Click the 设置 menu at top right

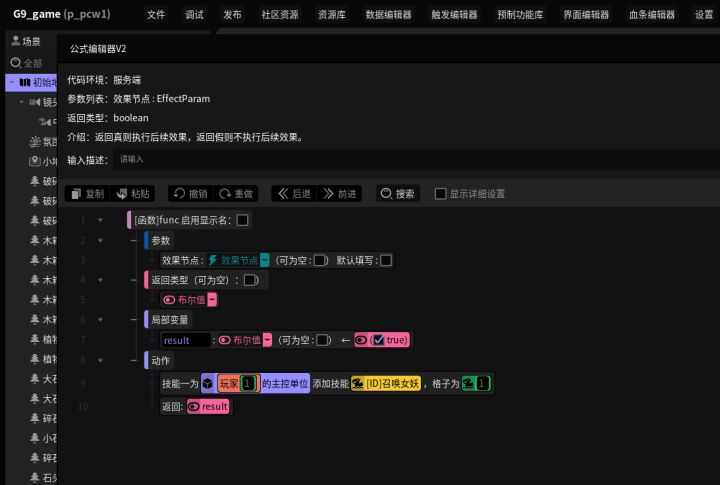point(703,15)
